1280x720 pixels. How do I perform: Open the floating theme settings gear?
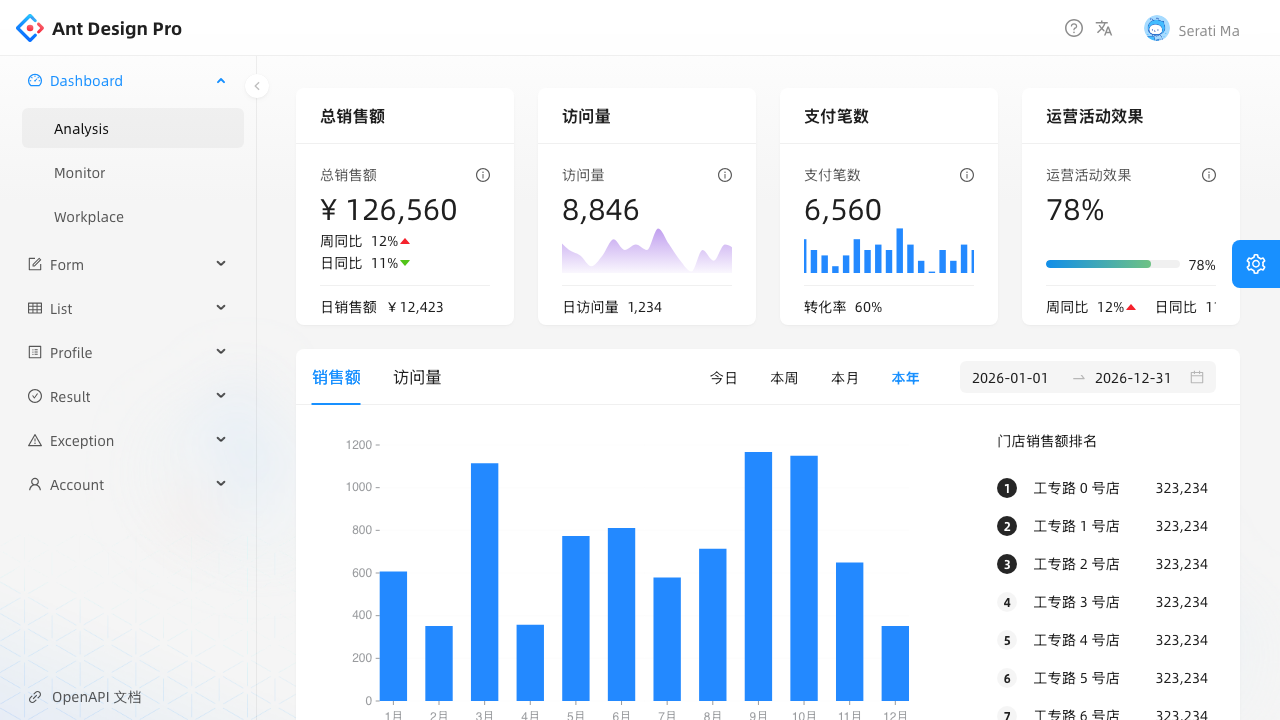point(1256,263)
